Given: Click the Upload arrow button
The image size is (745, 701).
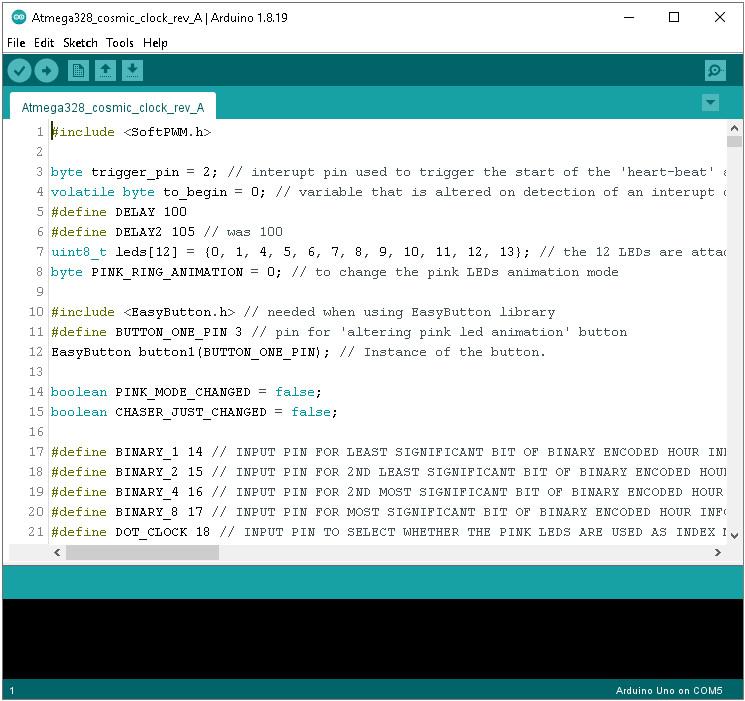Looking at the screenshot, I should (x=47, y=71).
